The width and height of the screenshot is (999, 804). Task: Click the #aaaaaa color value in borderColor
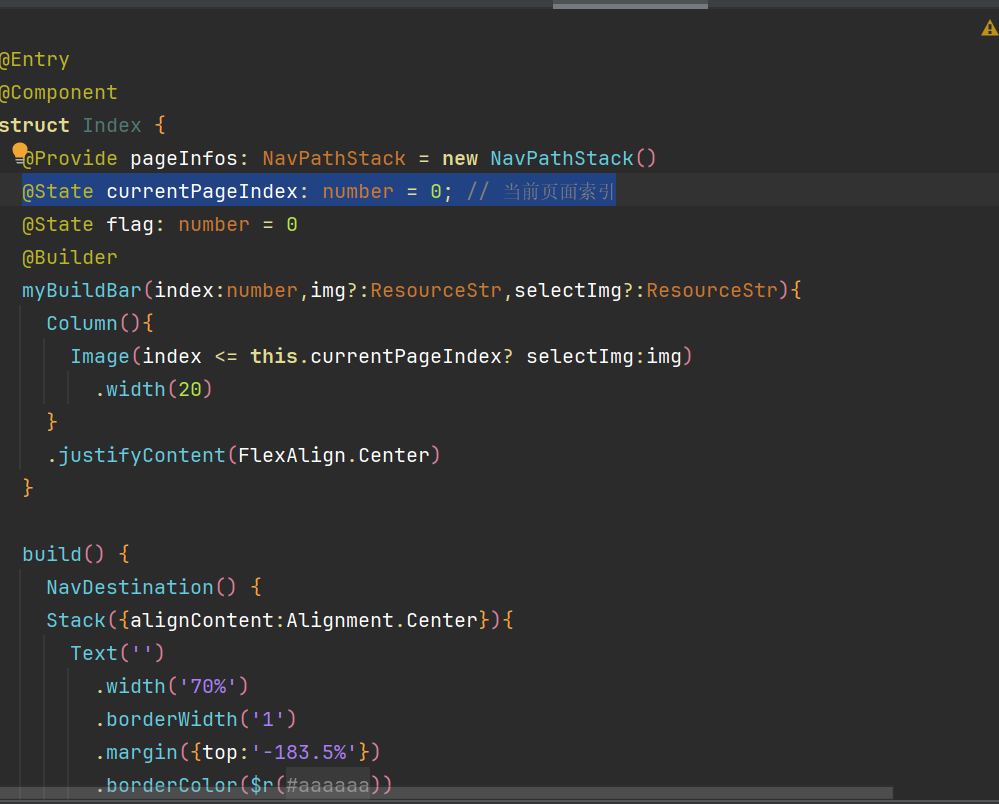coord(327,786)
